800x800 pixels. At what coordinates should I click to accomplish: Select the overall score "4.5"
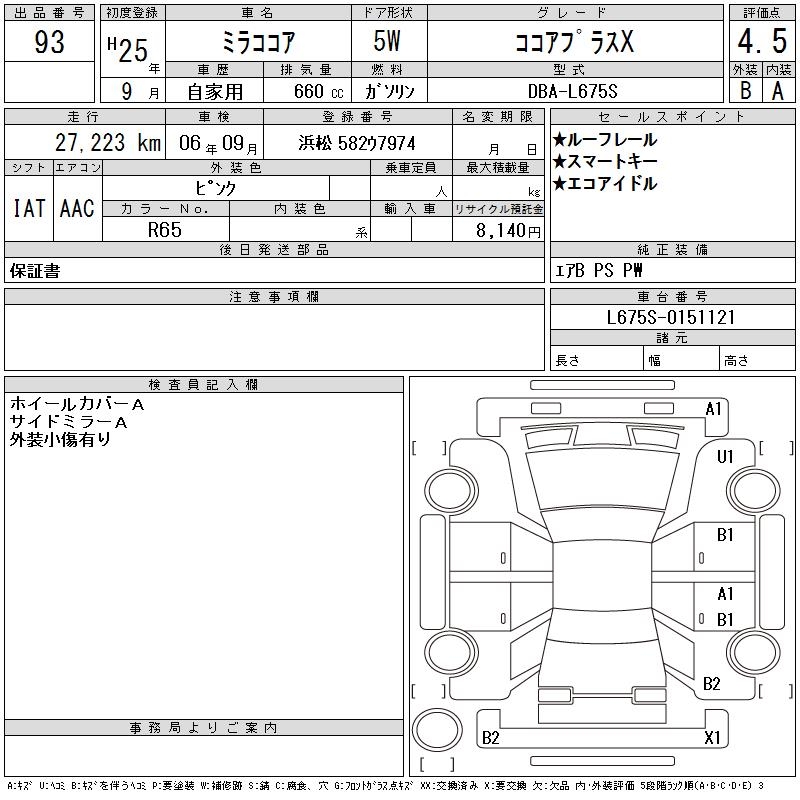[762, 41]
